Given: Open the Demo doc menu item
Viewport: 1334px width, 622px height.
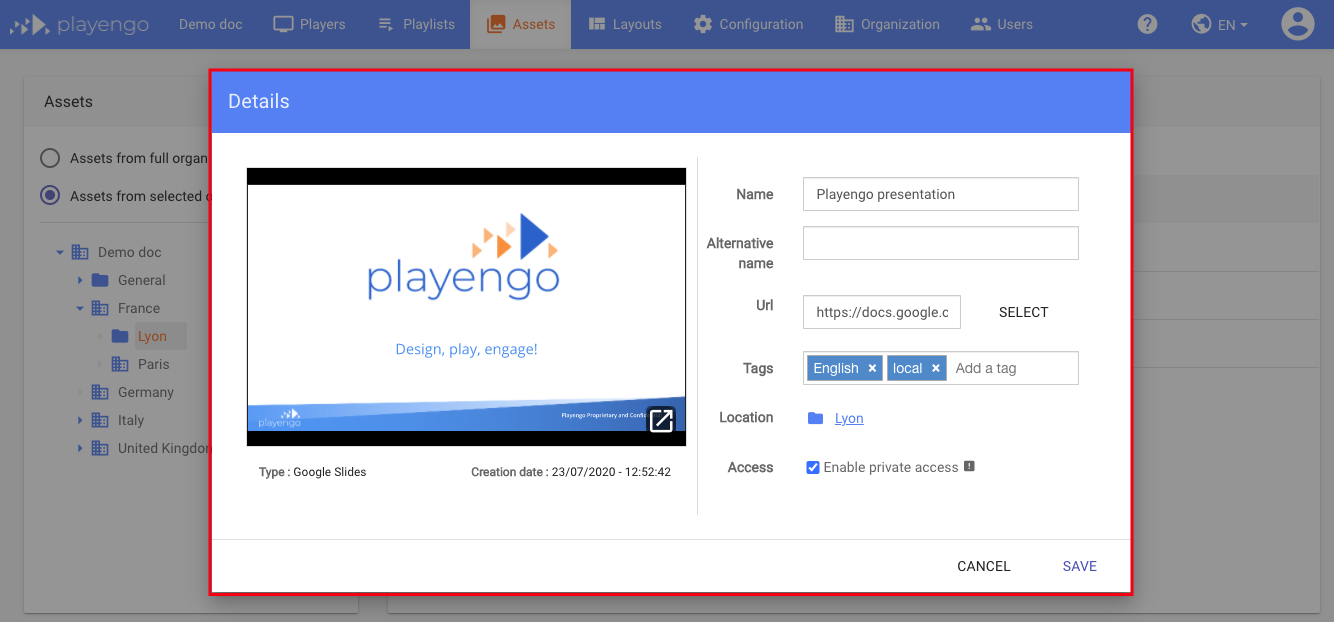Looking at the screenshot, I should coord(210,24).
